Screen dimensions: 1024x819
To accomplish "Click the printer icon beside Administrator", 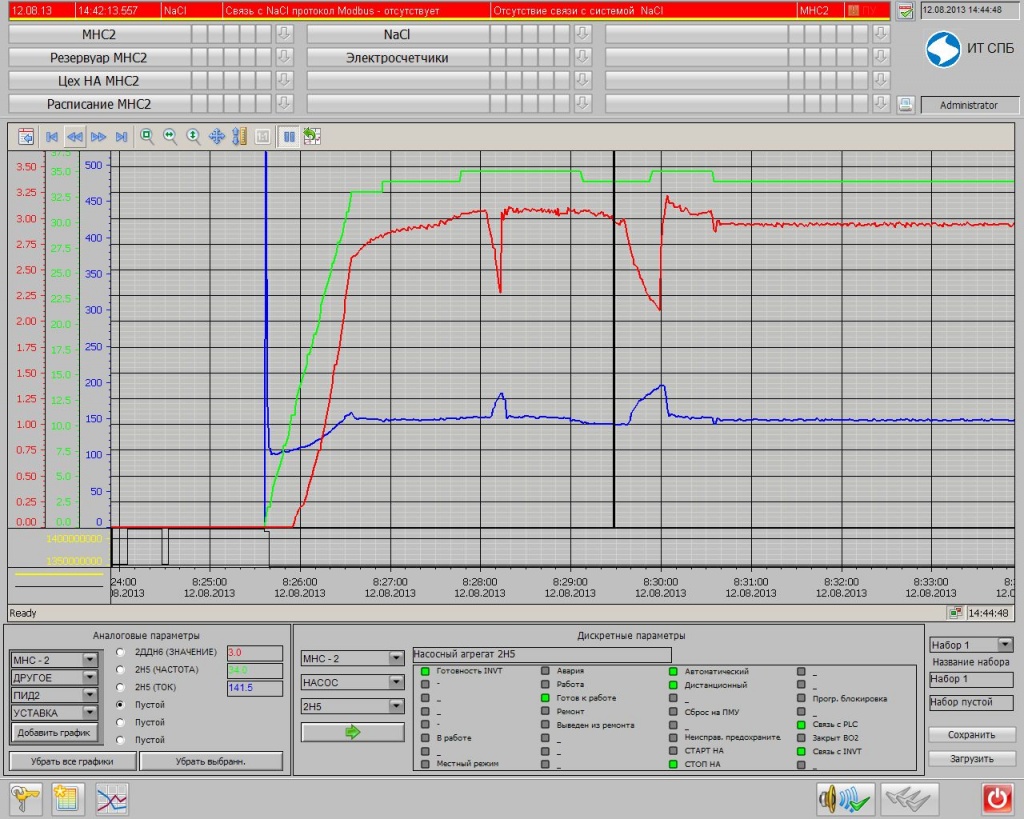I will [x=906, y=104].
